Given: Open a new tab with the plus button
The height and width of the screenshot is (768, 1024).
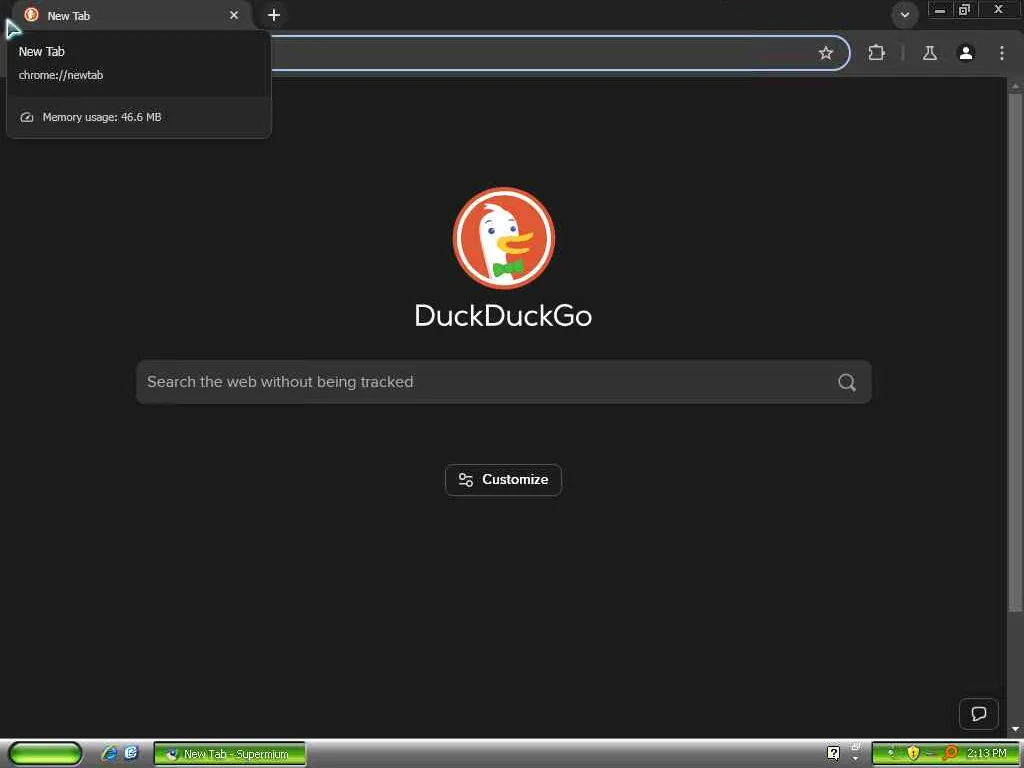Looking at the screenshot, I should (x=274, y=15).
